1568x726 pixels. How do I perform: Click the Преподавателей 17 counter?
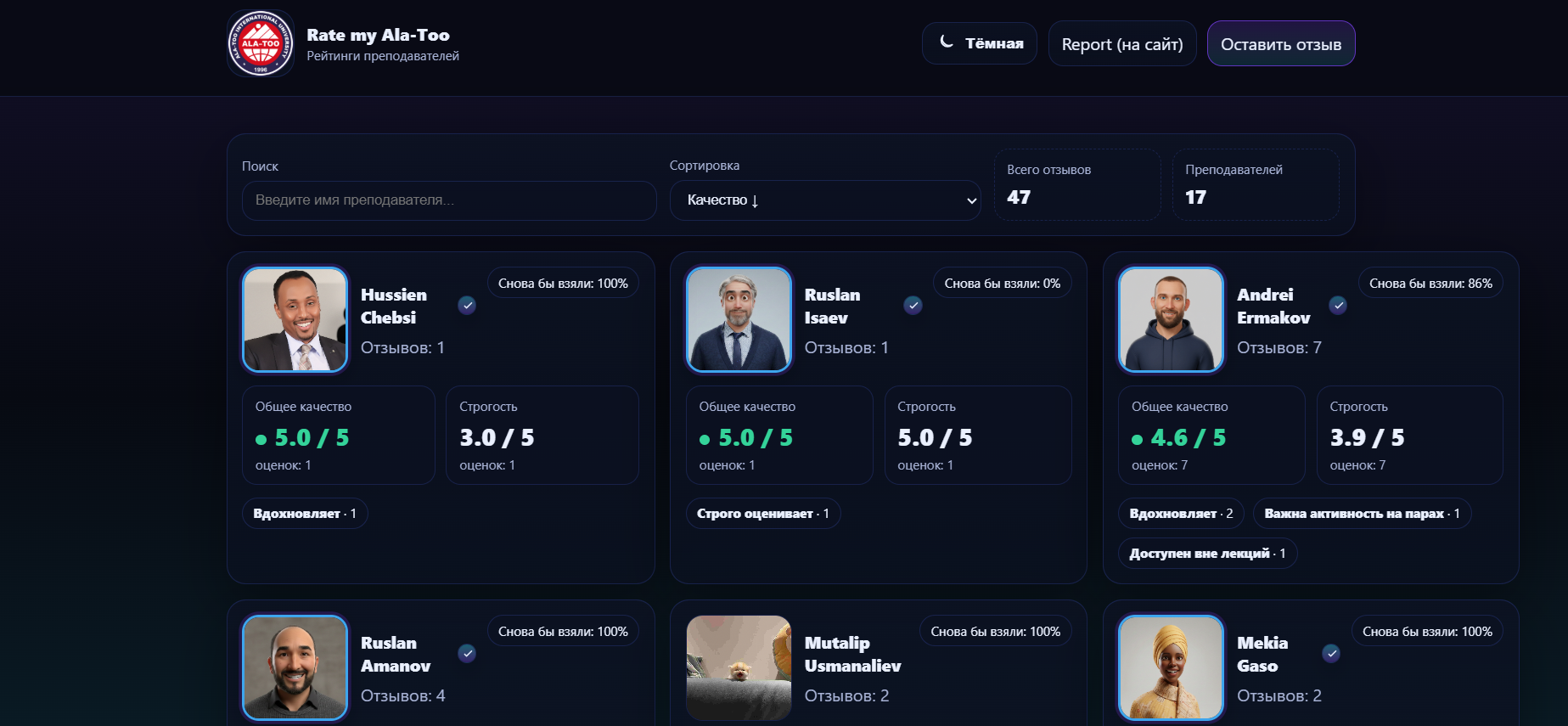coord(1256,185)
